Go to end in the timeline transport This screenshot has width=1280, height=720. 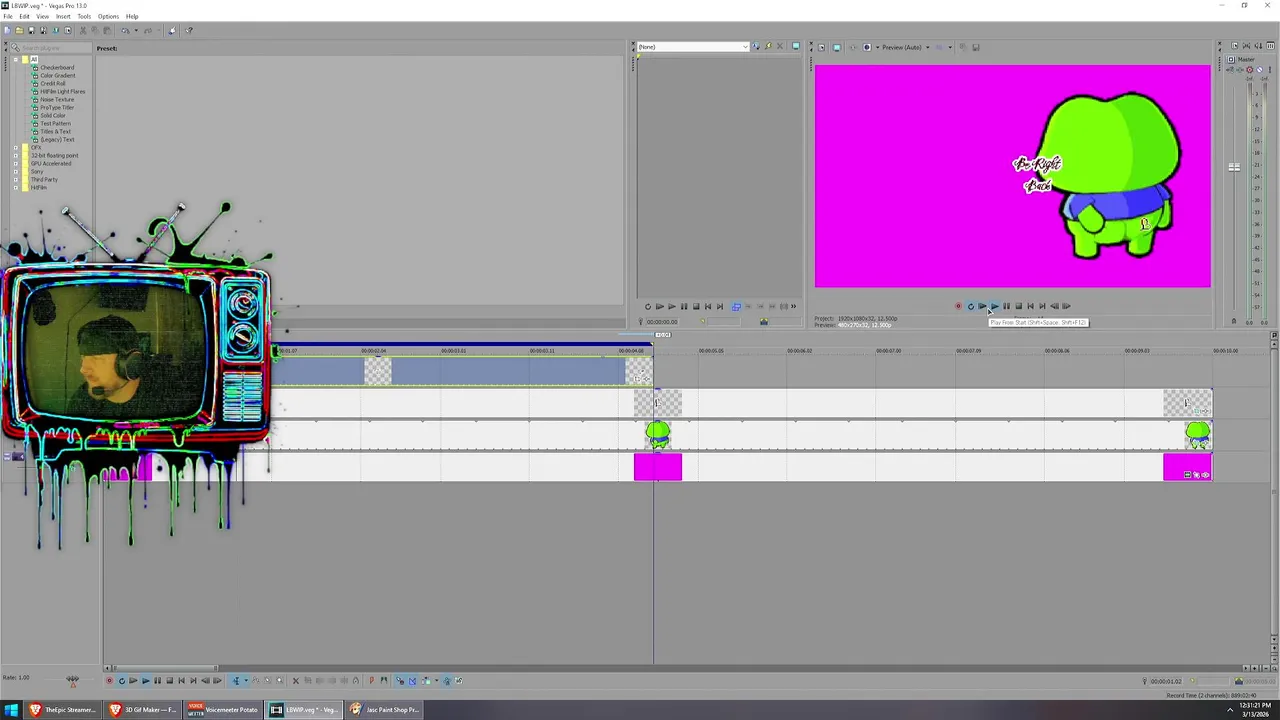pos(193,681)
